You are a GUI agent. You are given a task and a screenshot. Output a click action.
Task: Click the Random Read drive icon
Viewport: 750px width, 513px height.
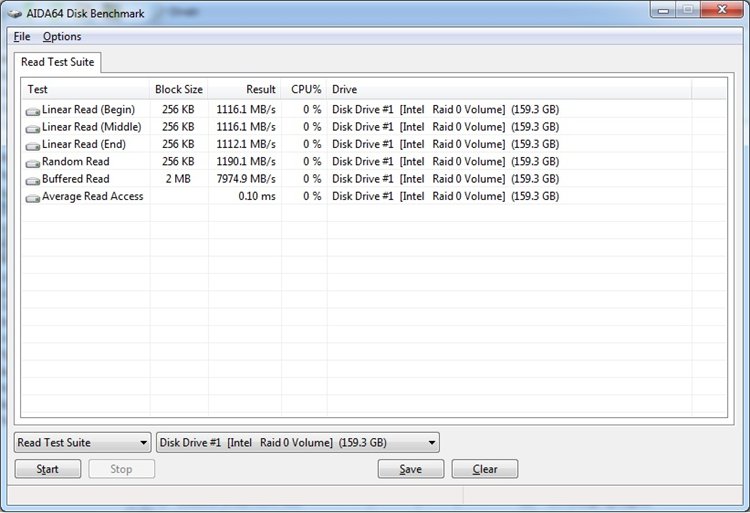33,164
